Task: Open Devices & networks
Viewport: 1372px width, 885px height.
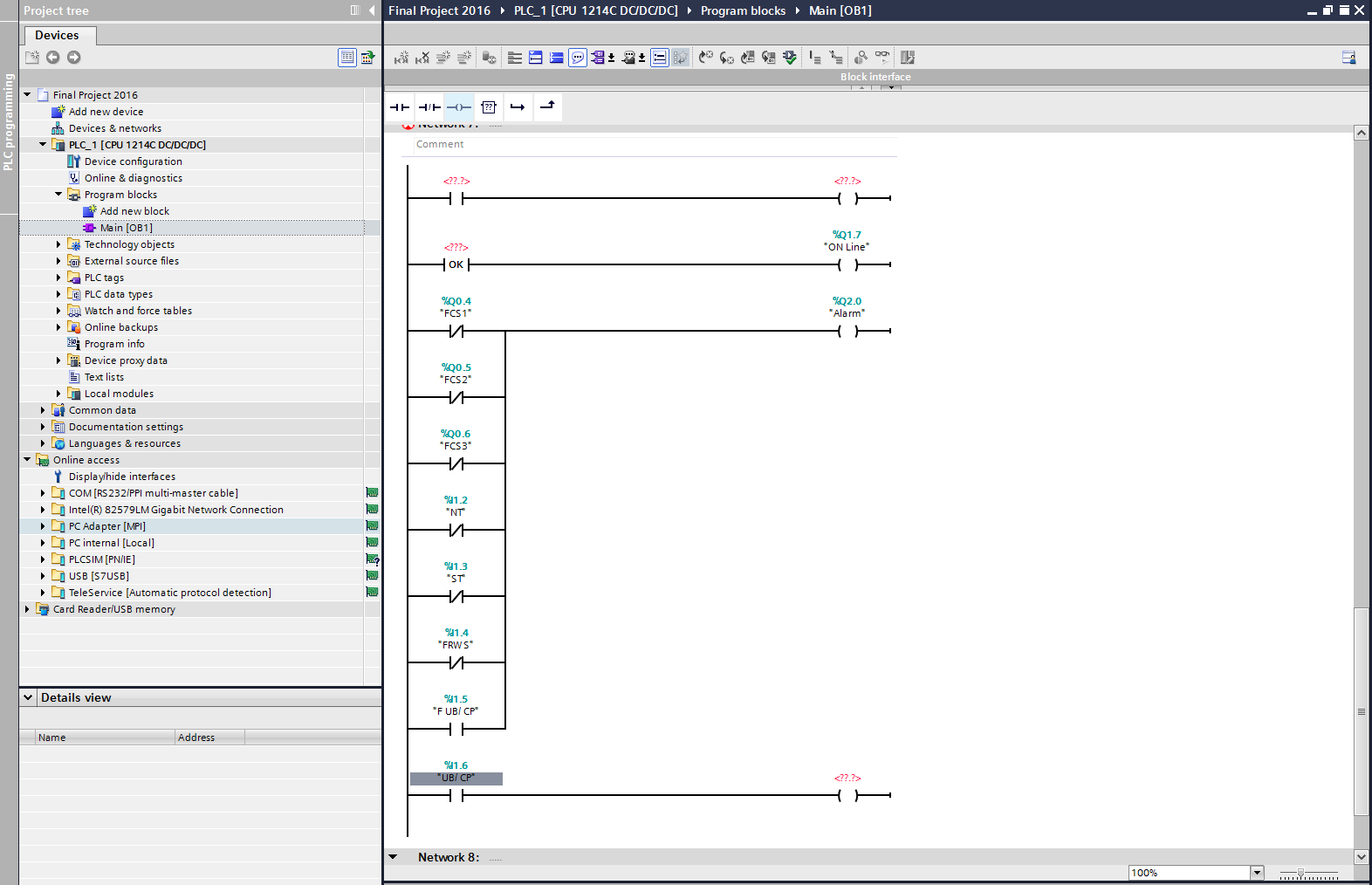Action: coord(114,128)
